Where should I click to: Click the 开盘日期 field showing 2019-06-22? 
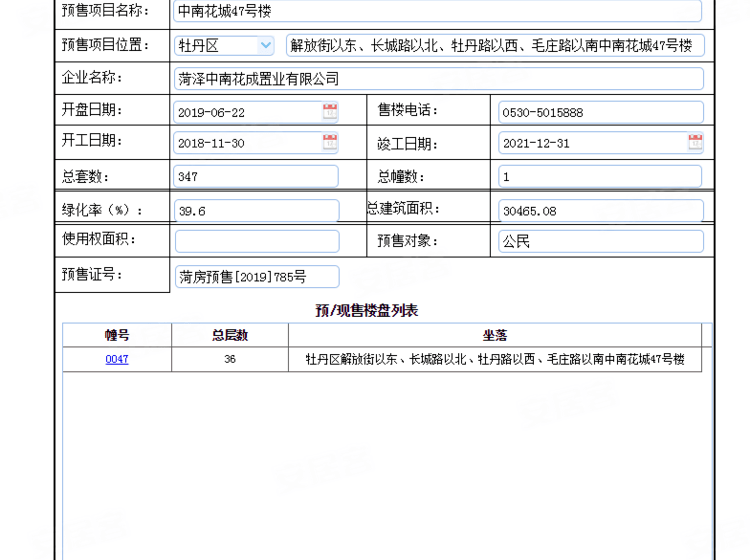[247, 112]
